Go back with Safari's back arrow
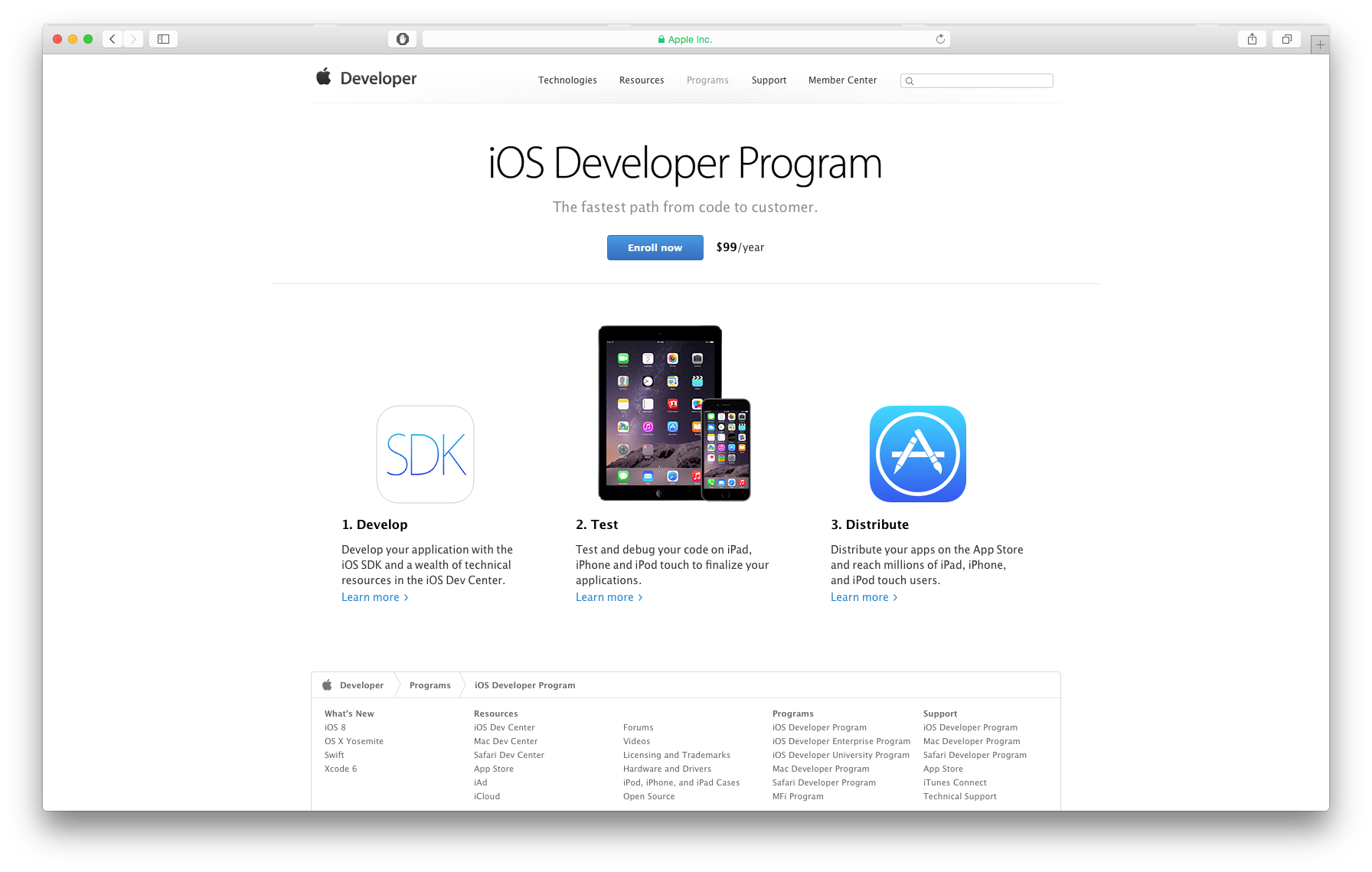Viewport: 1372px width, 872px height. [113, 39]
